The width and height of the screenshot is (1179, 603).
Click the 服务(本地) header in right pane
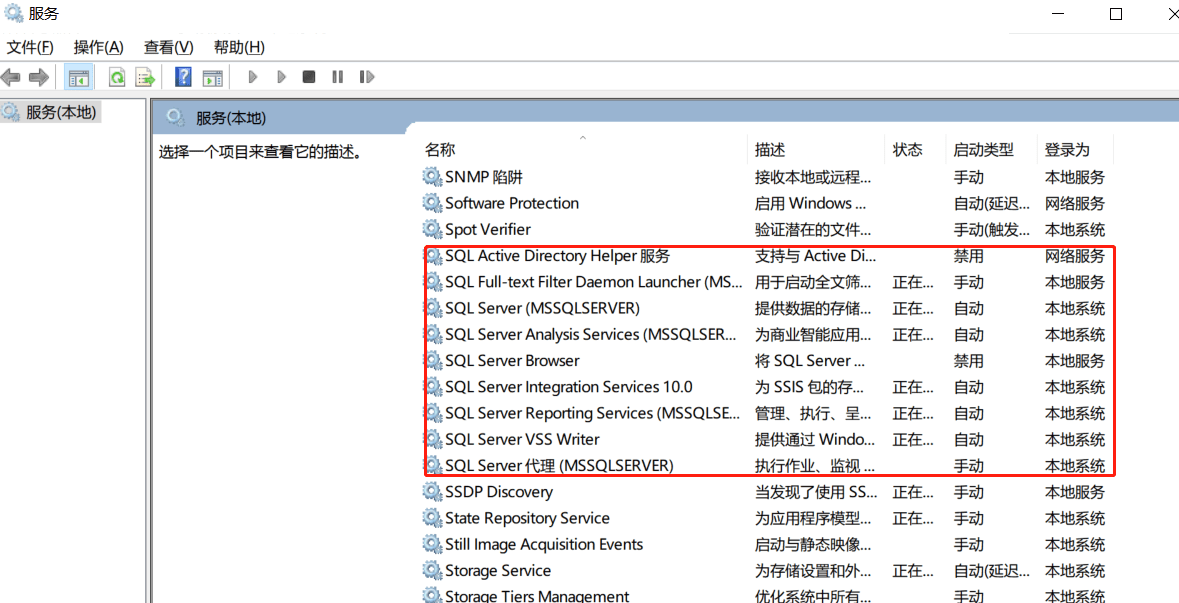coord(231,118)
